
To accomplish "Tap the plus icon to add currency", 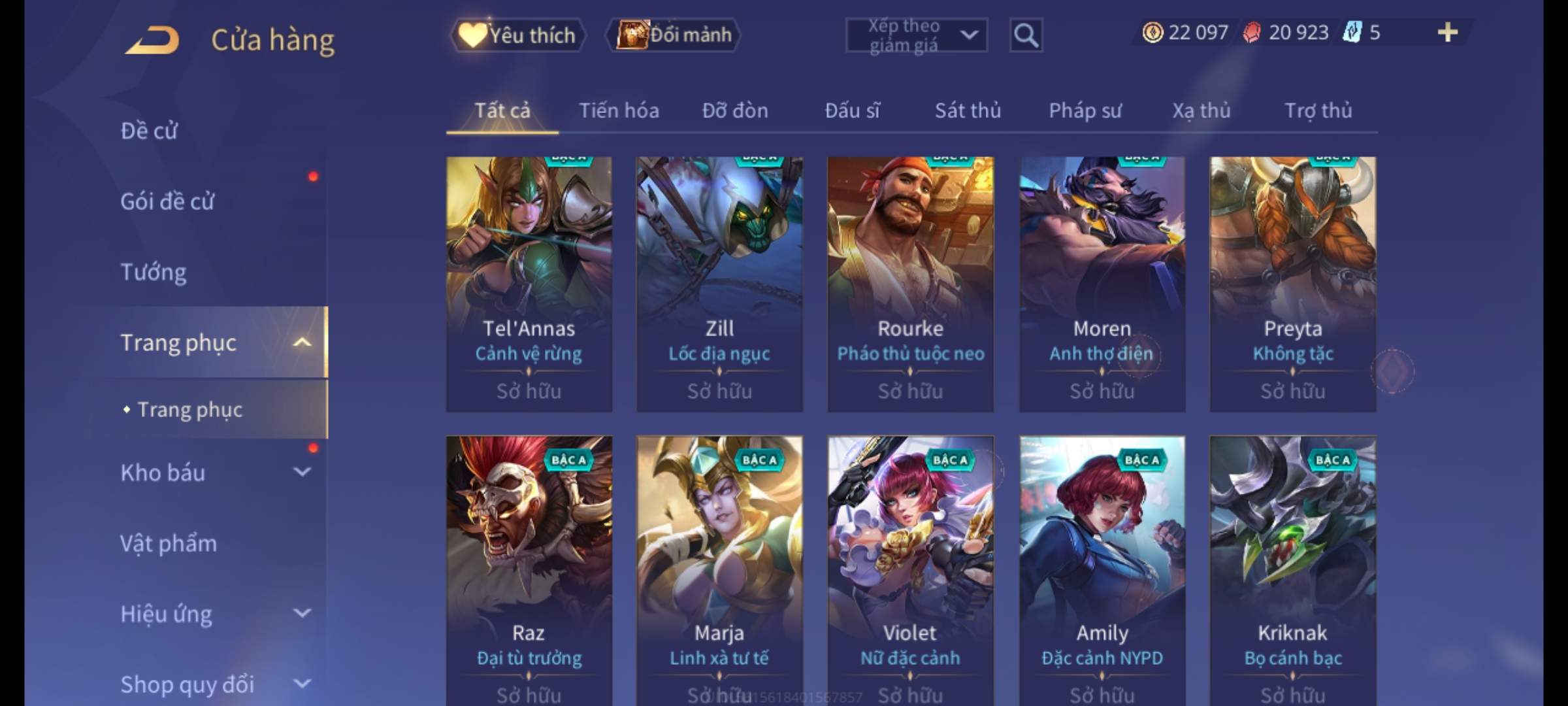I will click(x=1448, y=32).
